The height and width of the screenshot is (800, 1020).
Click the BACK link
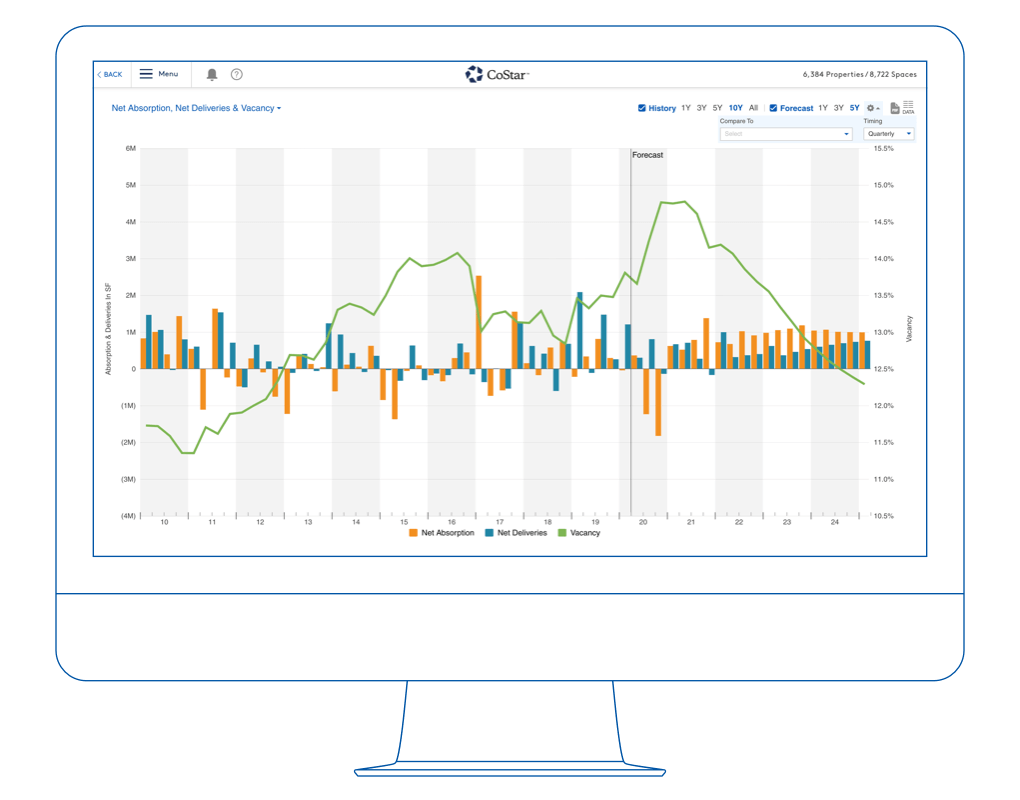coord(110,75)
